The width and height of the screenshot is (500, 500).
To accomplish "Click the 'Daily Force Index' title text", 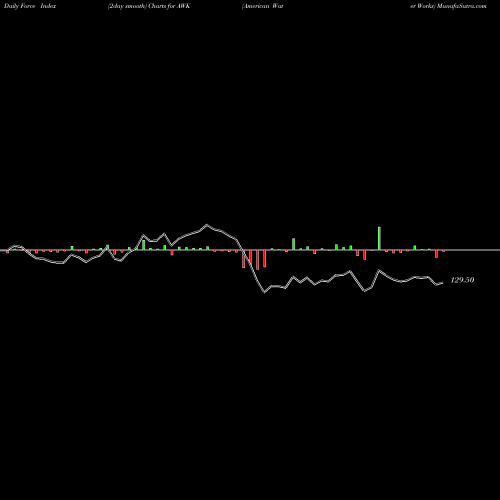I will point(30,6).
